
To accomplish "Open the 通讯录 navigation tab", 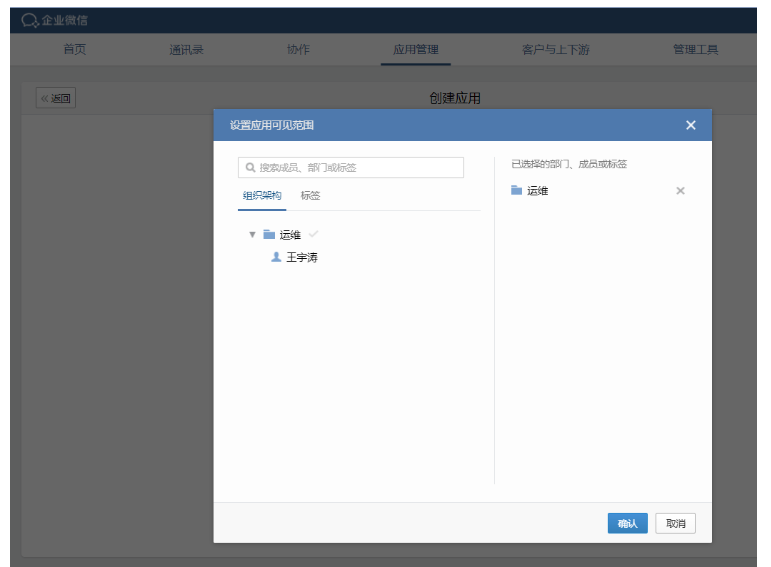I will (x=186, y=49).
